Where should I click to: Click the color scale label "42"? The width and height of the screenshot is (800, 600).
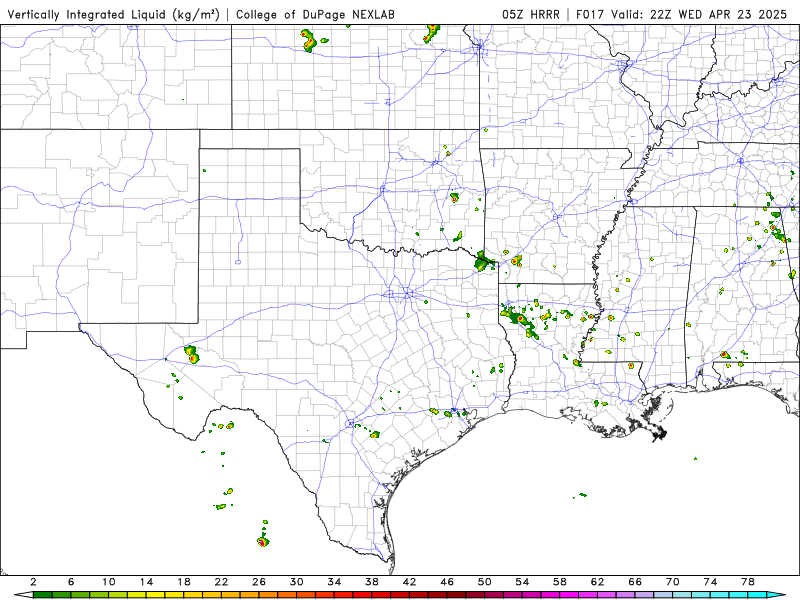point(409,582)
